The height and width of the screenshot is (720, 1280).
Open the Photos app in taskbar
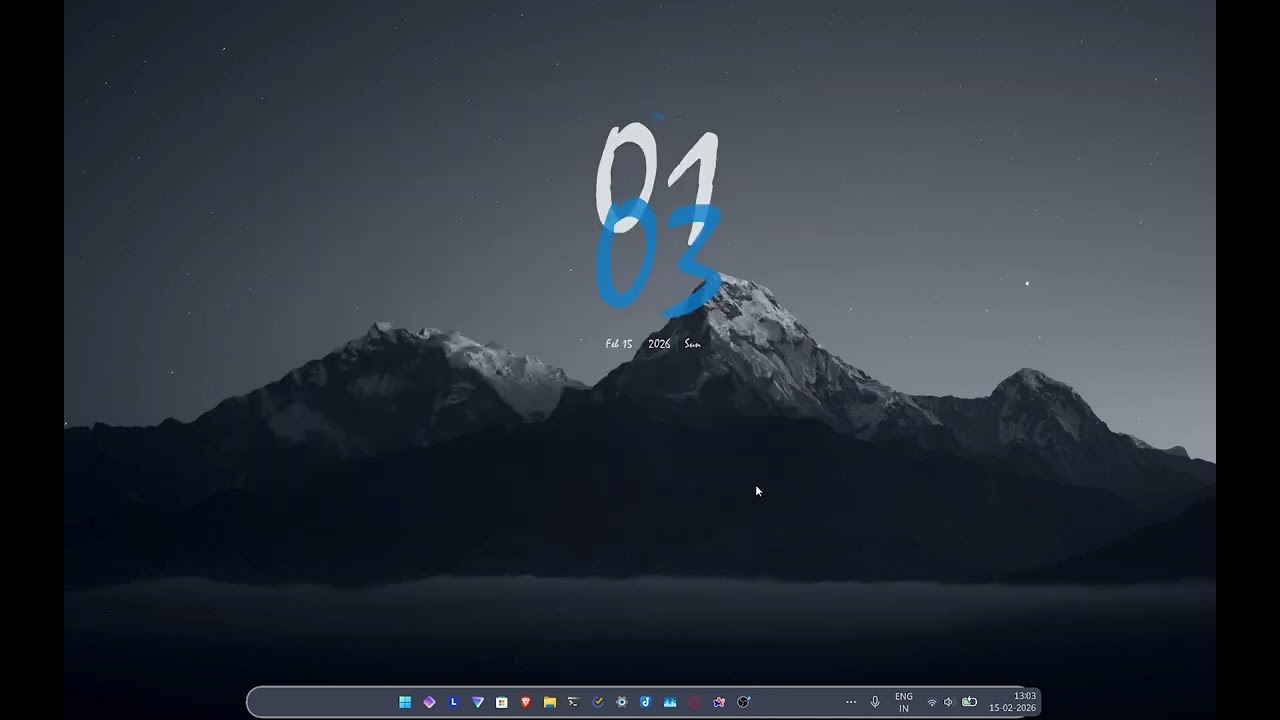click(670, 702)
